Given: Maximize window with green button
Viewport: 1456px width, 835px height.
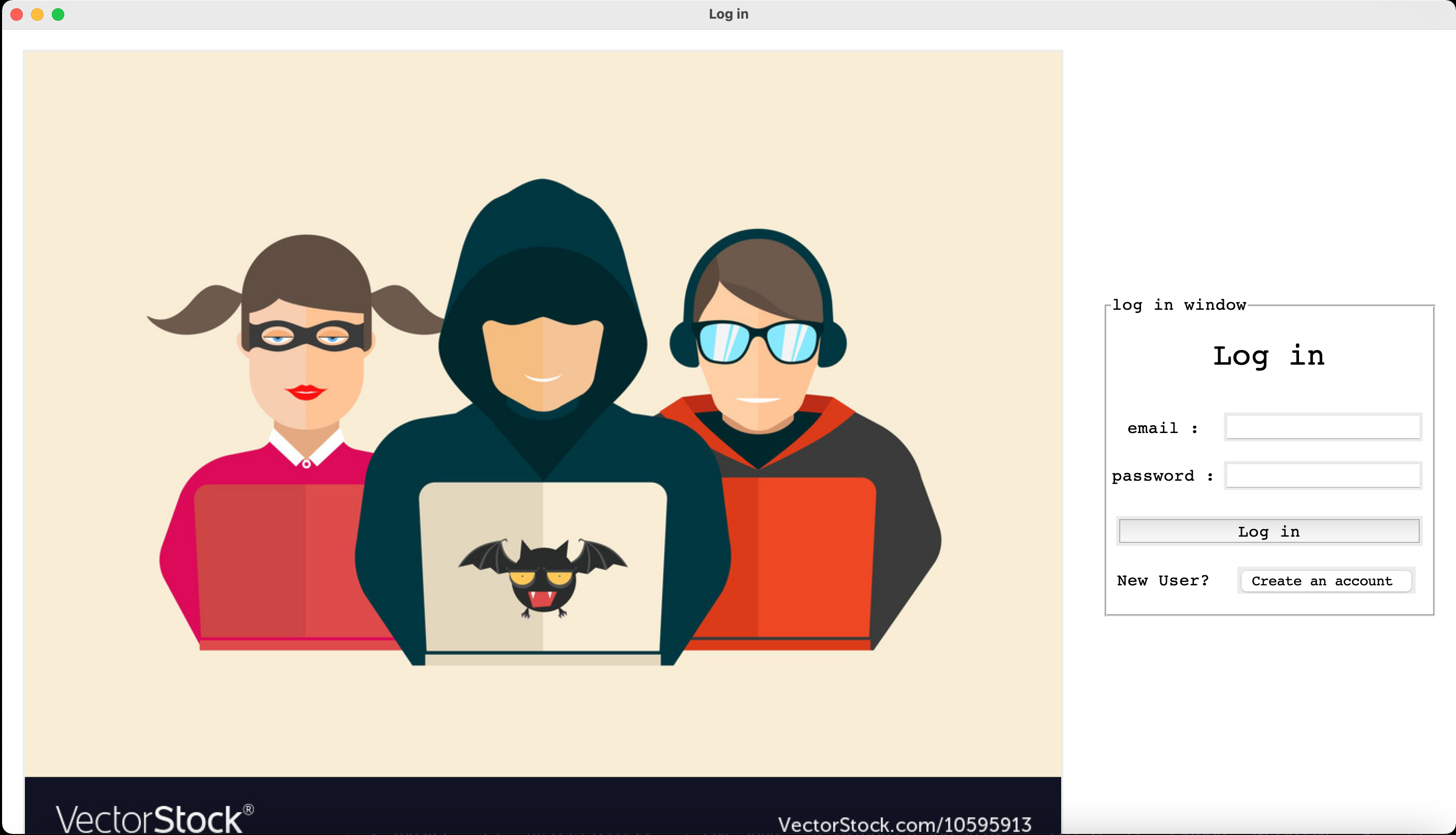Looking at the screenshot, I should coord(58,15).
